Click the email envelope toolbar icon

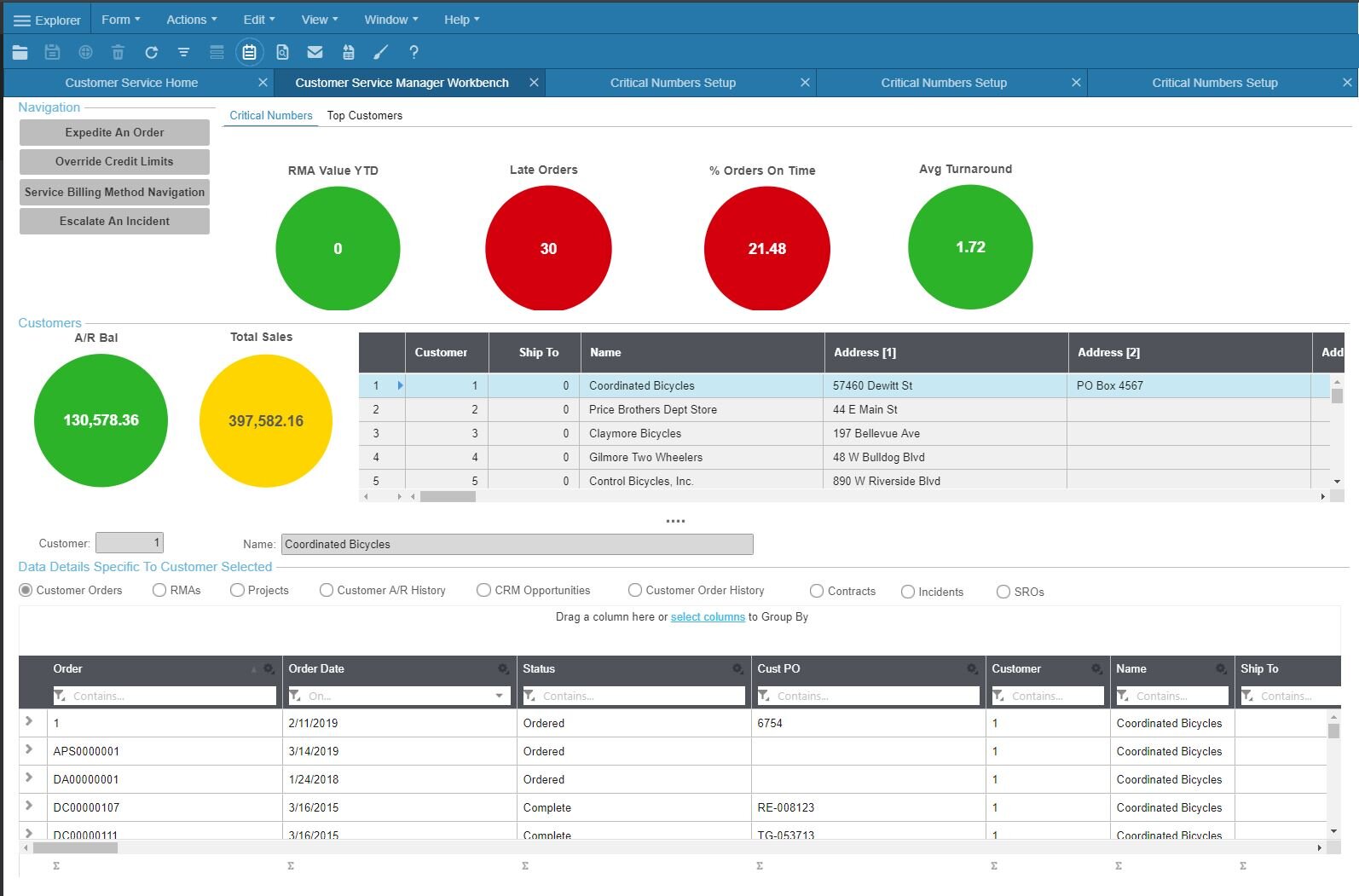(315, 53)
